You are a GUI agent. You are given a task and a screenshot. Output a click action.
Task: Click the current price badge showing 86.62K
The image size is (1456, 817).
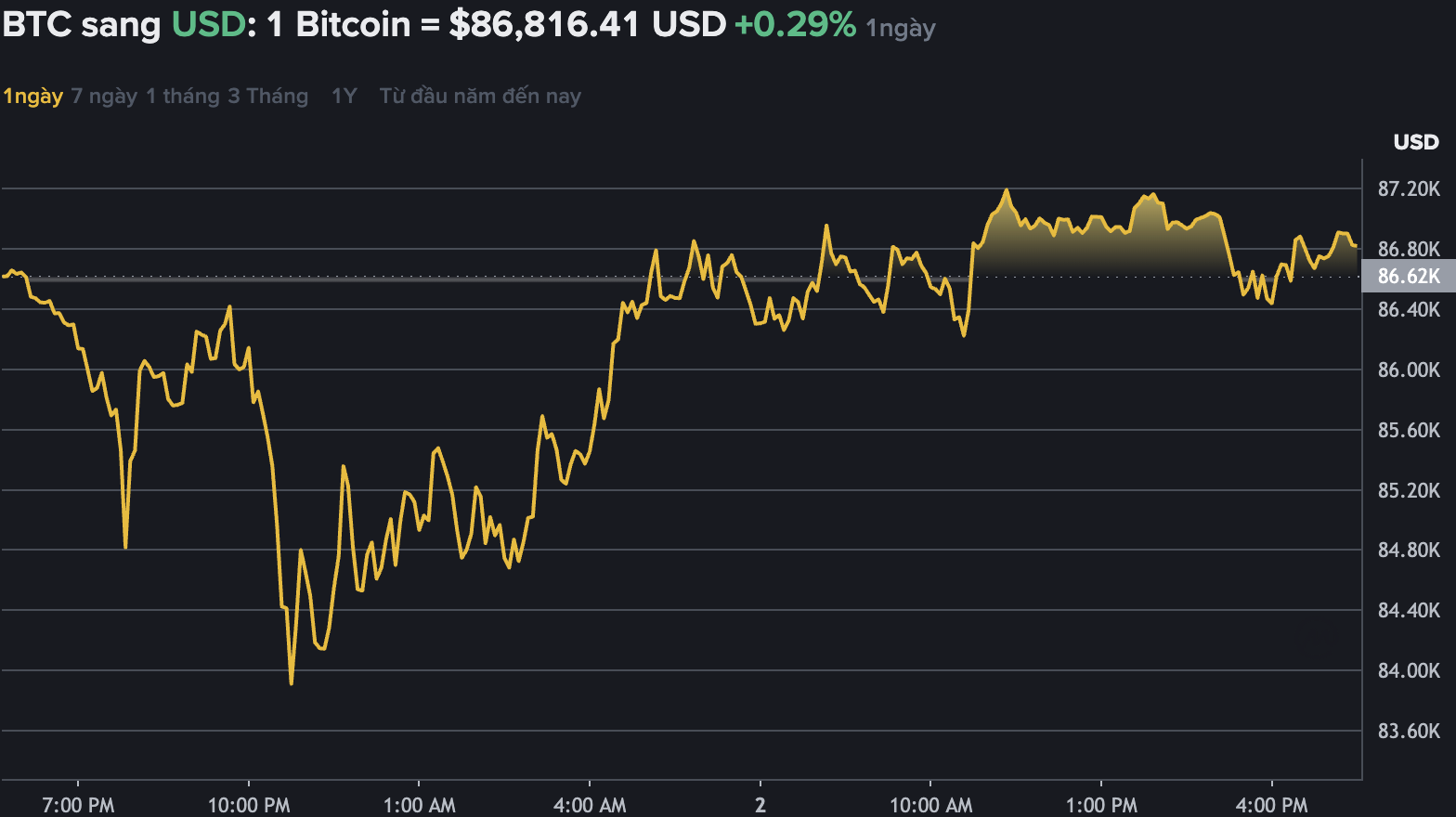pyautogui.click(x=1406, y=276)
